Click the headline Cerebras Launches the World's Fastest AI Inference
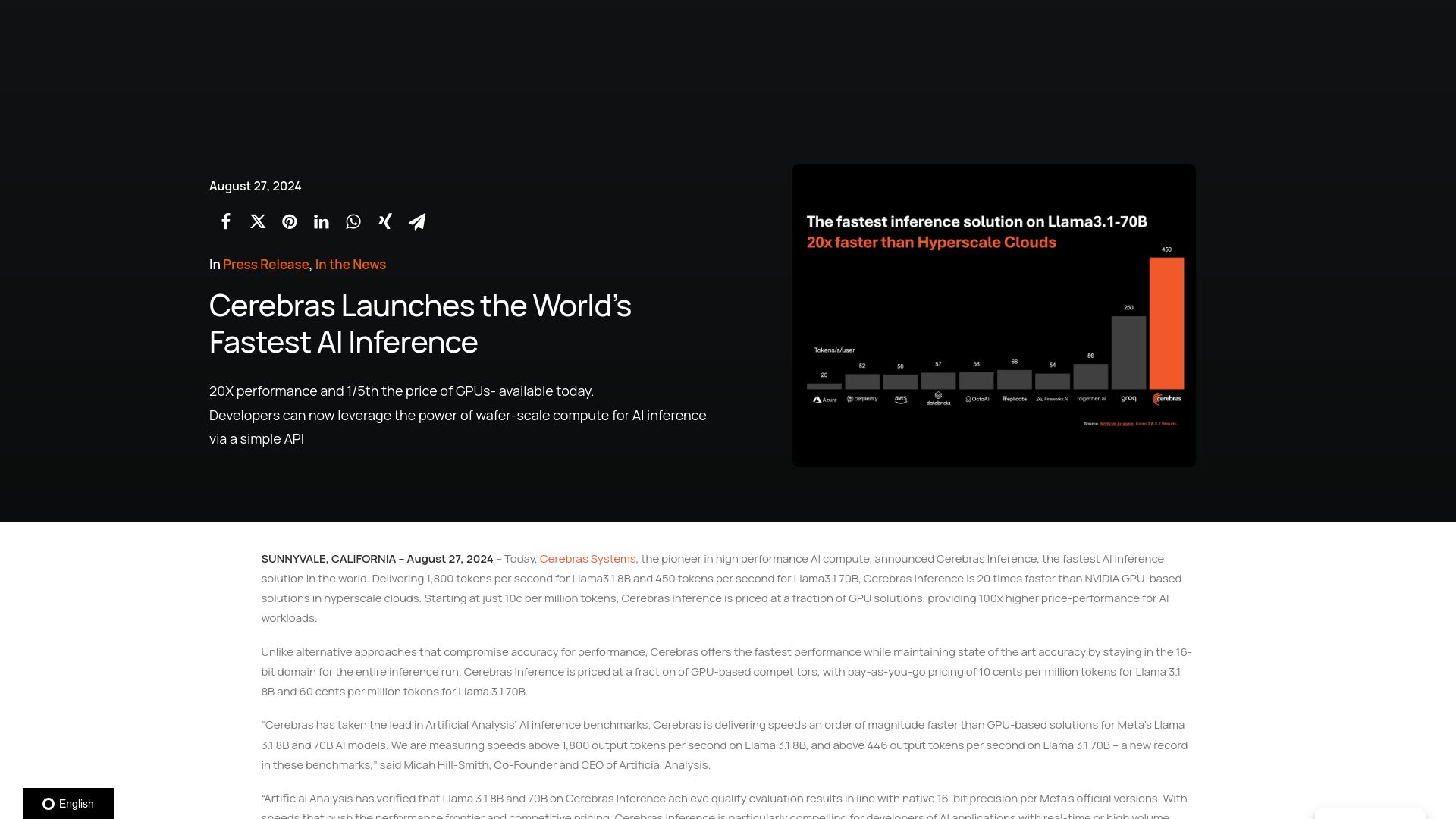This screenshot has height=819, width=1456. click(420, 324)
